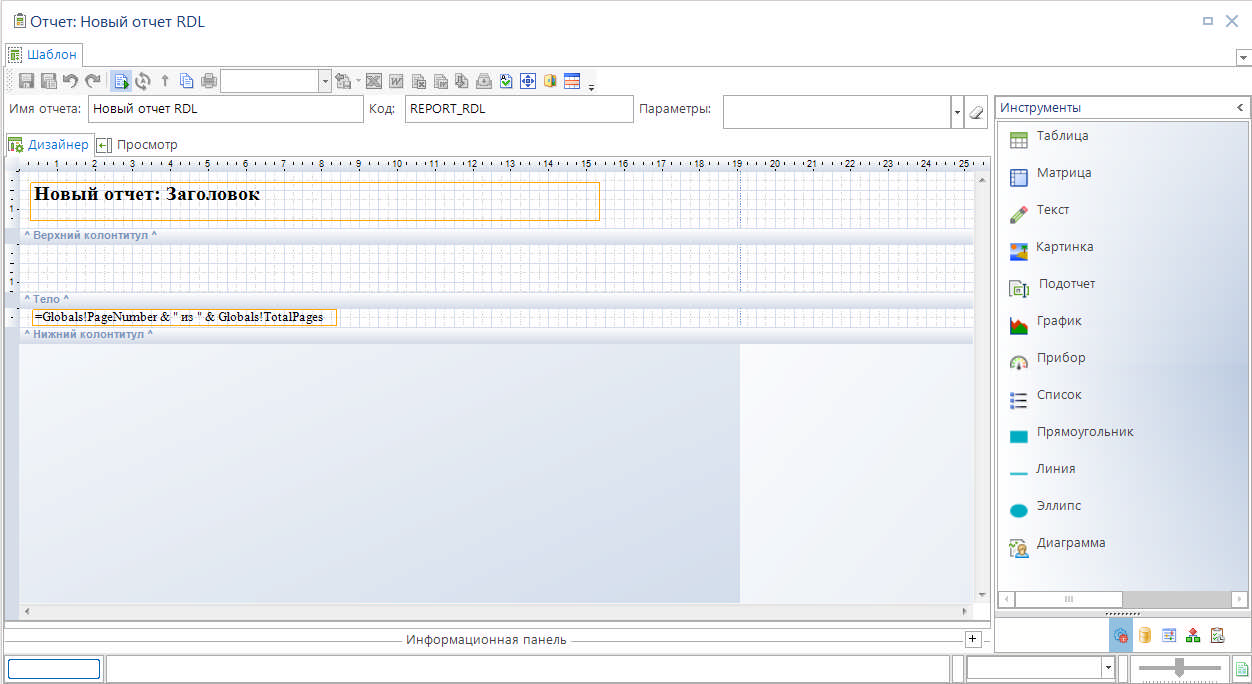Image resolution: width=1252 pixels, height=684 pixels.
Task: Select the Матрица tool
Action: pos(1063,174)
